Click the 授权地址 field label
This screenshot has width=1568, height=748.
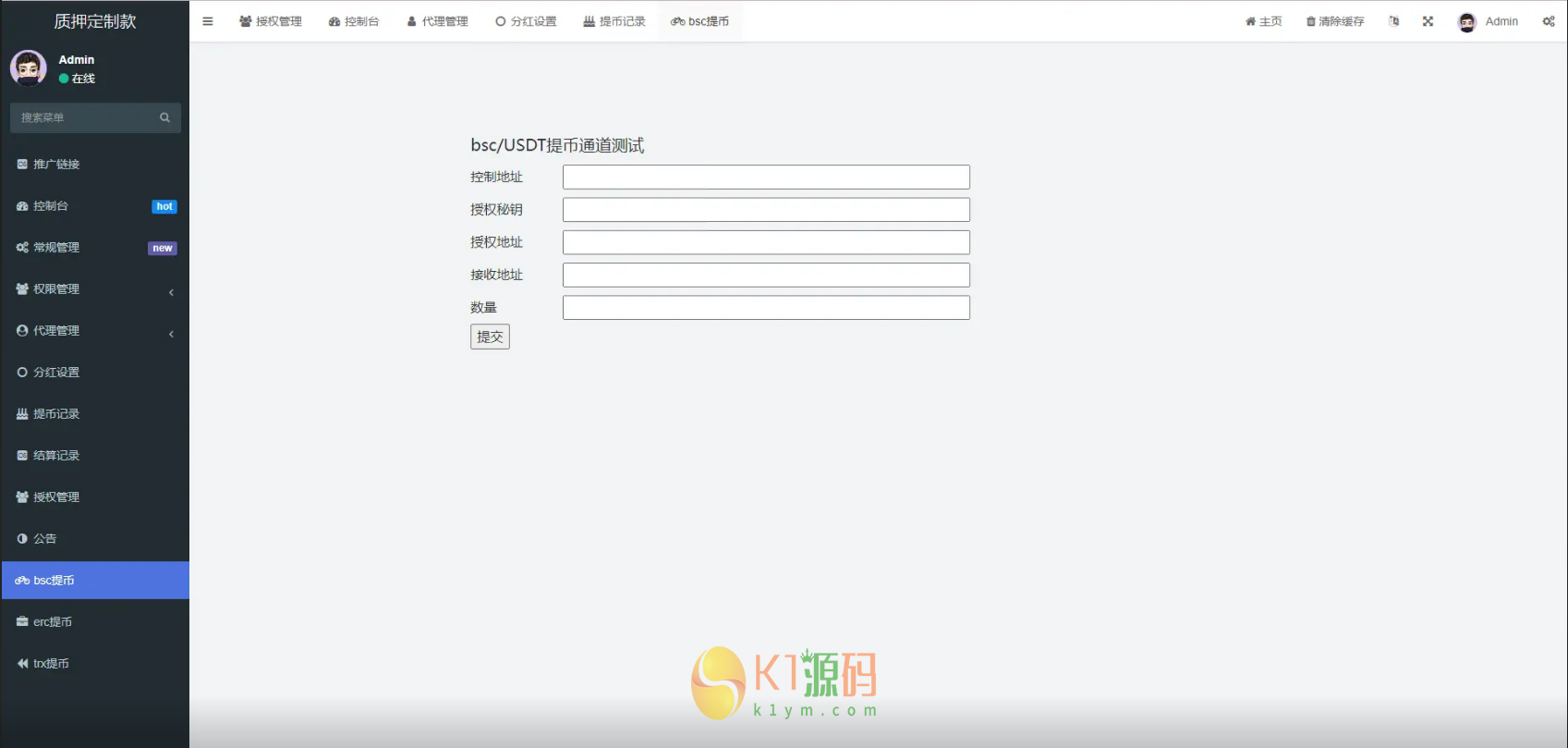pos(497,242)
